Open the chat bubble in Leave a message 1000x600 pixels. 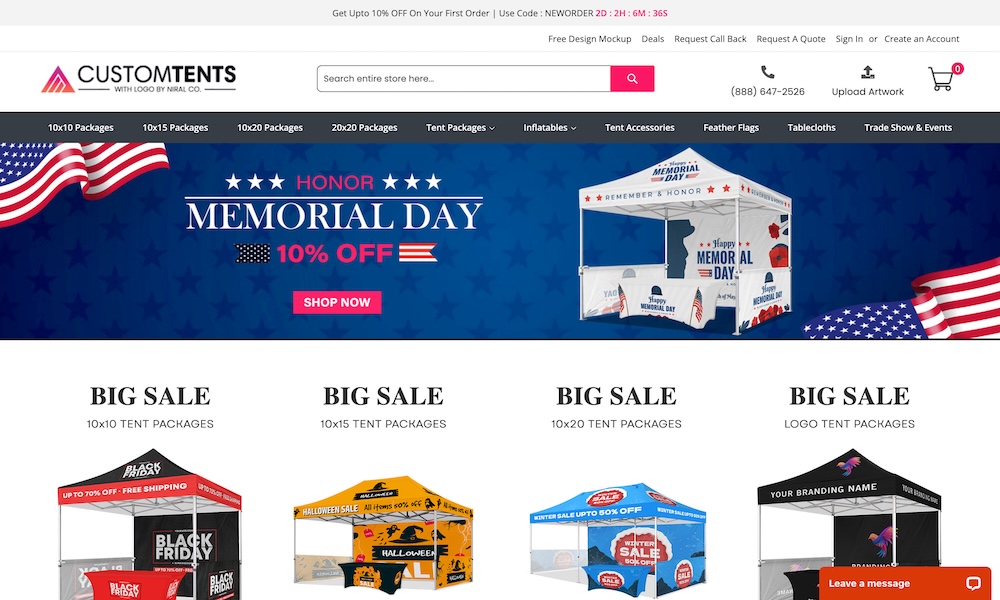973,583
